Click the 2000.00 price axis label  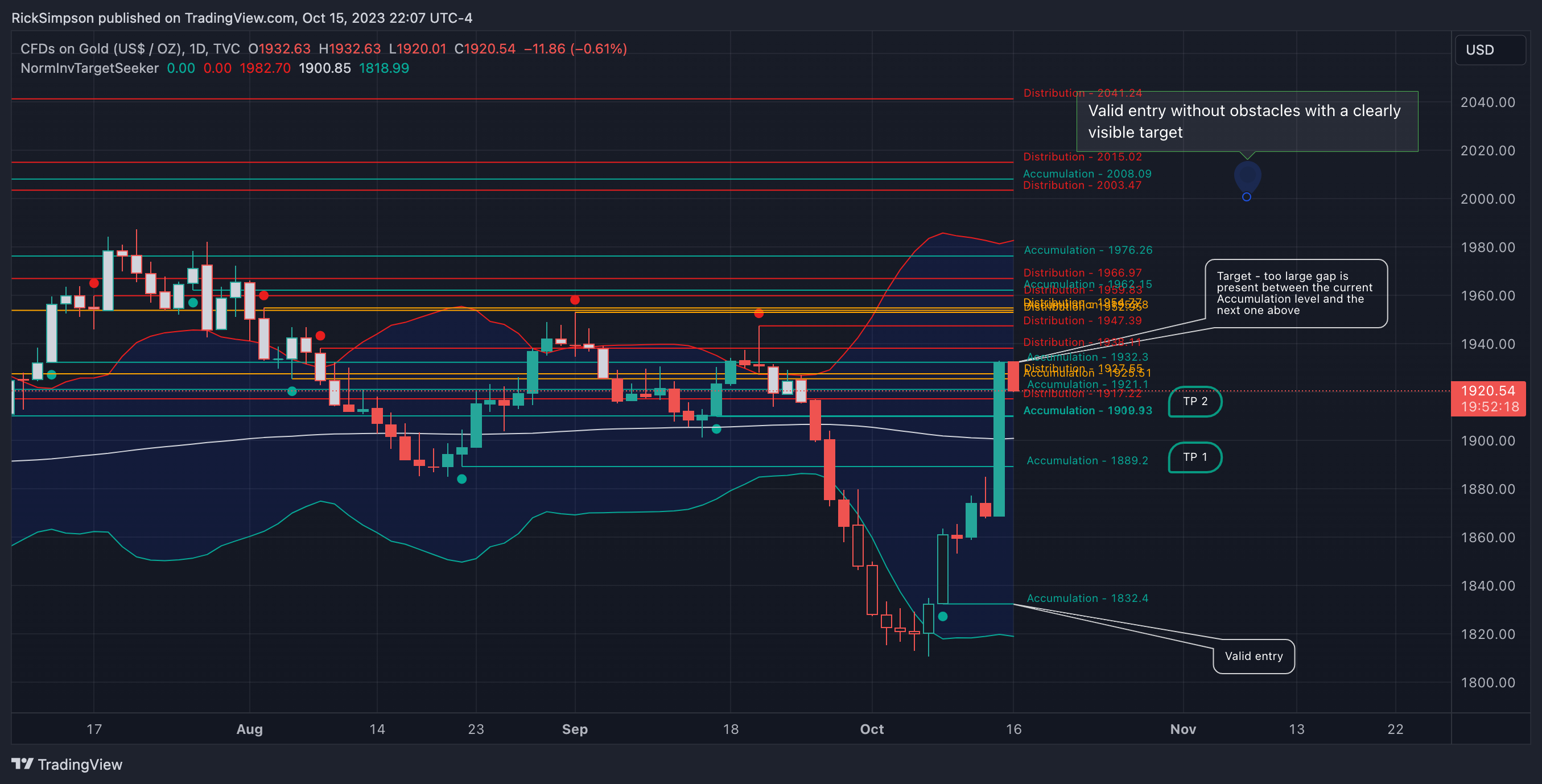1487,199
